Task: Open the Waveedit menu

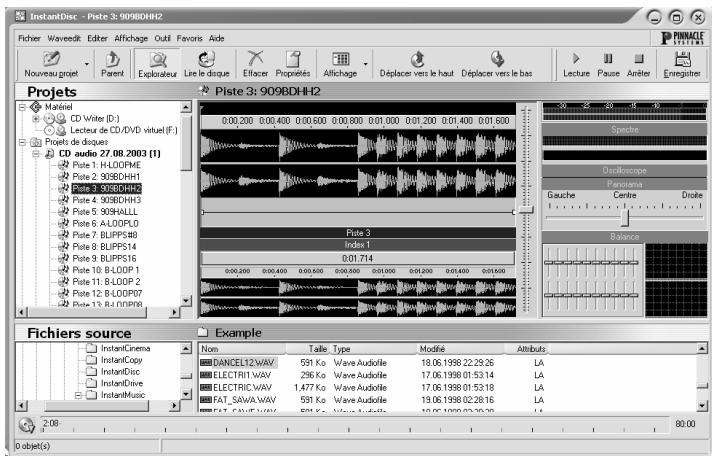Action: [64, 39]
